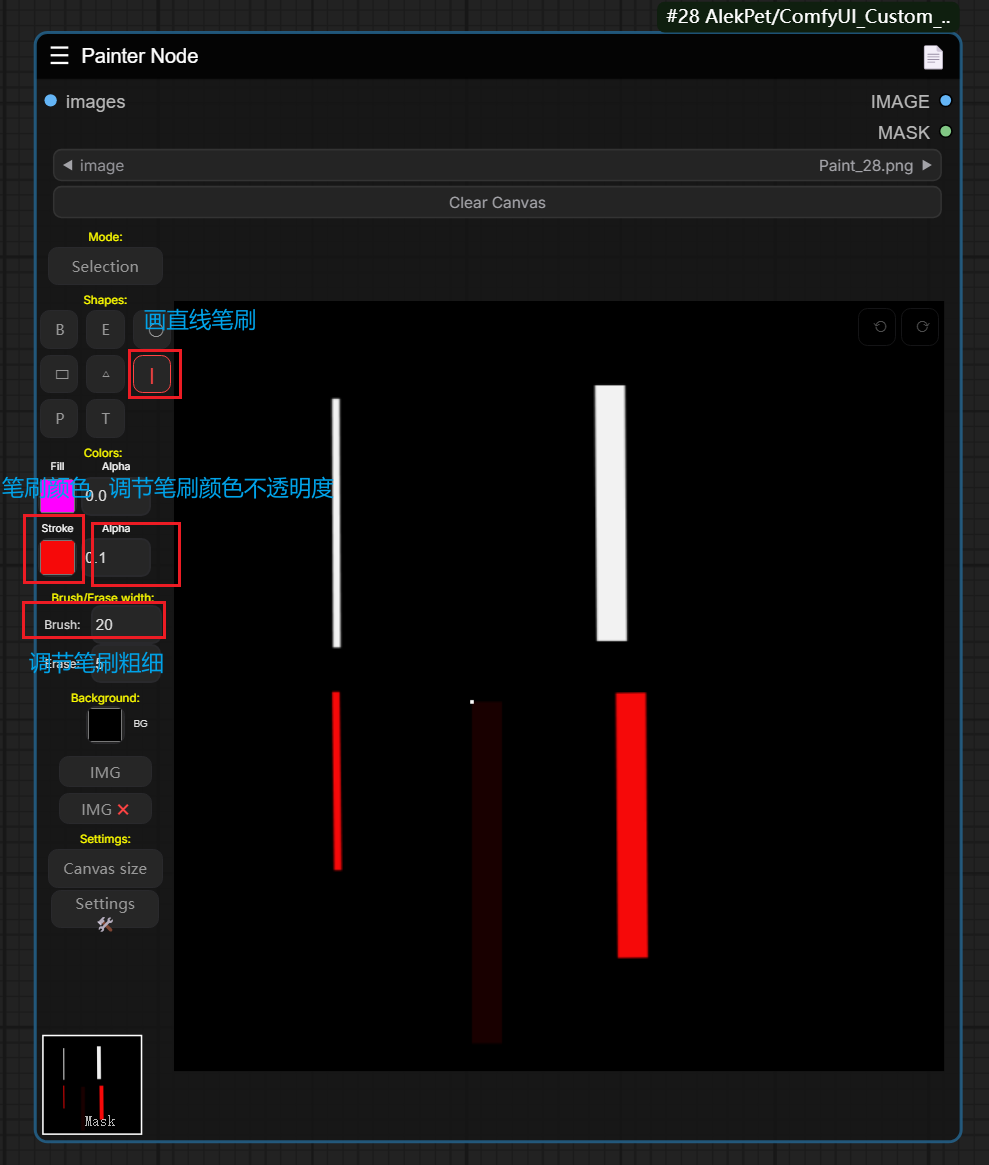Open the Settings button with tools icon
The width and height of the screenshot is (989, 1165).
[x=105, y=910]
